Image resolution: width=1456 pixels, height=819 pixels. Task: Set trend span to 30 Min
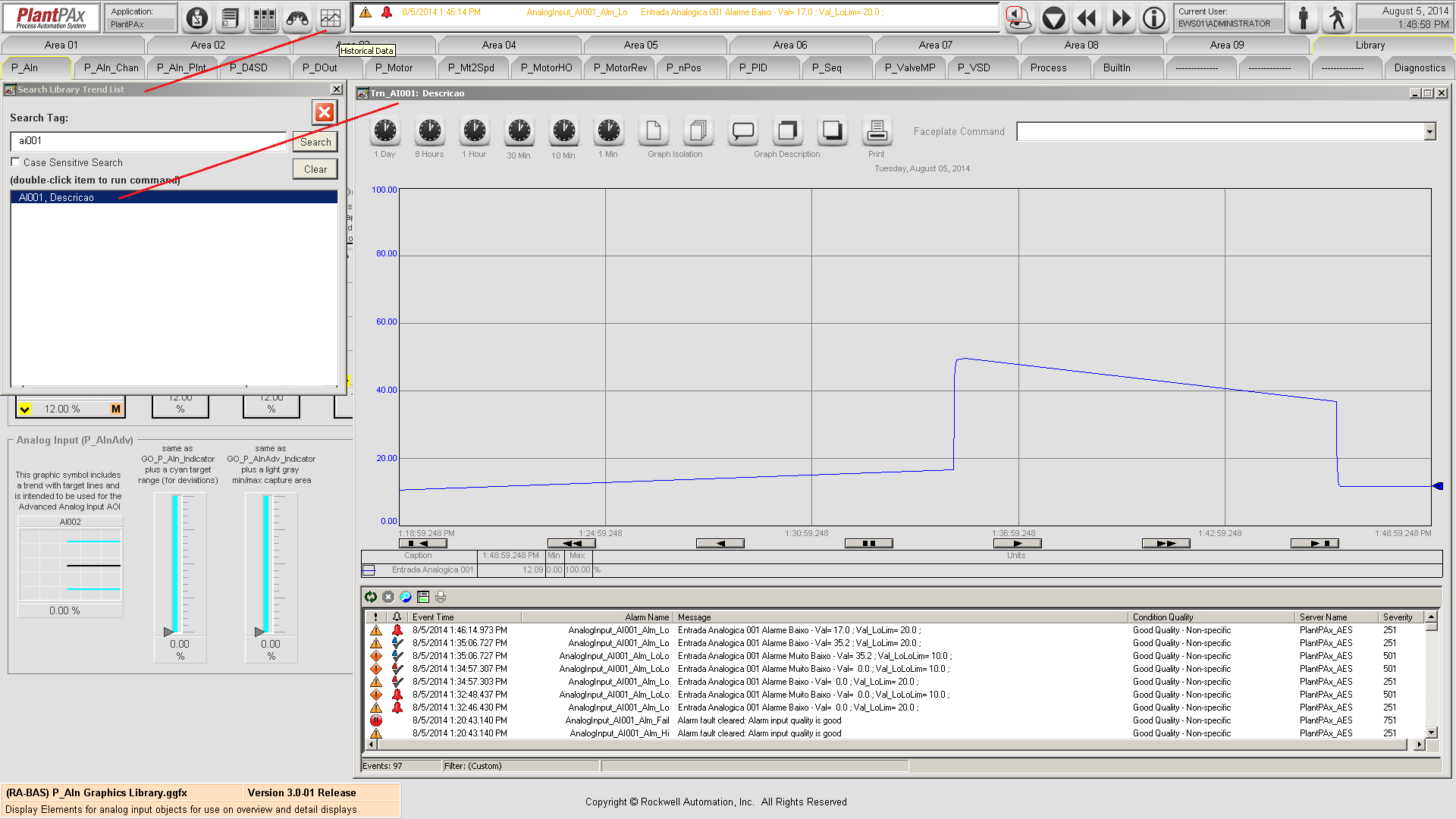[x=519, y=131]
